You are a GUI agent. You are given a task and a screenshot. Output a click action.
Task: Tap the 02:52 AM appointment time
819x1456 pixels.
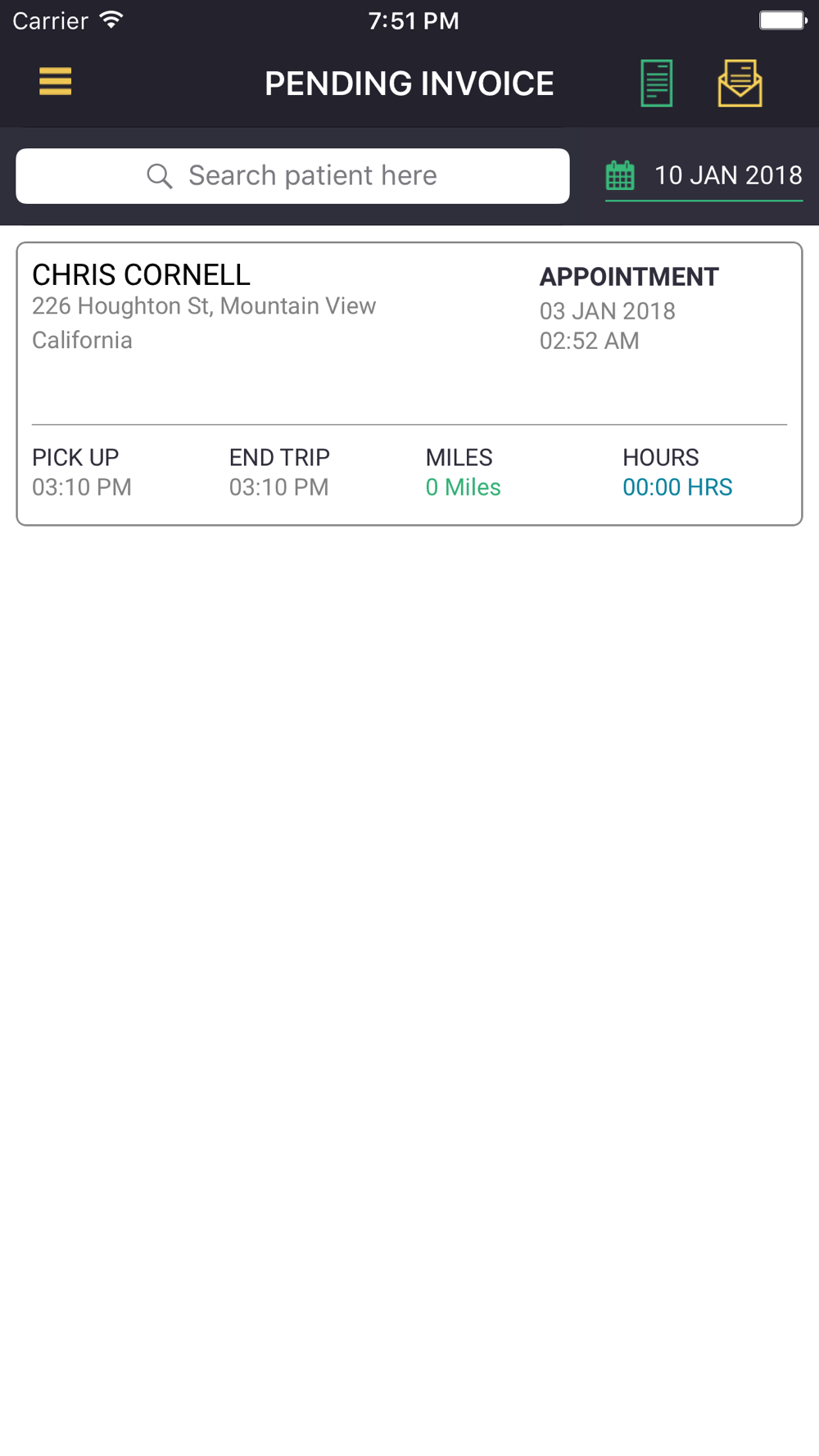(589, 341)
